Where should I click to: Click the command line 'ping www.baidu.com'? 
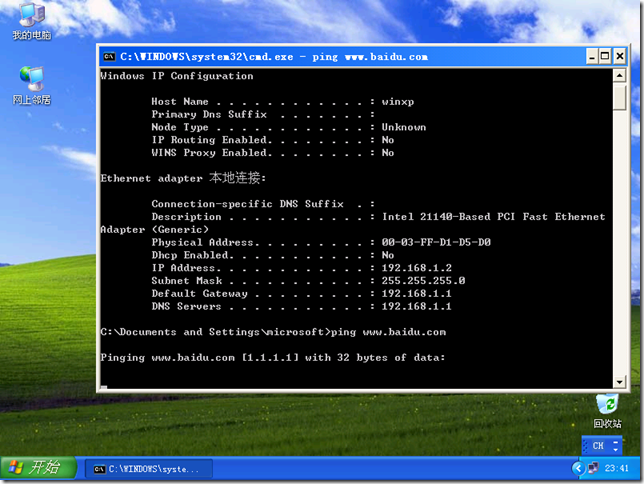388,332
